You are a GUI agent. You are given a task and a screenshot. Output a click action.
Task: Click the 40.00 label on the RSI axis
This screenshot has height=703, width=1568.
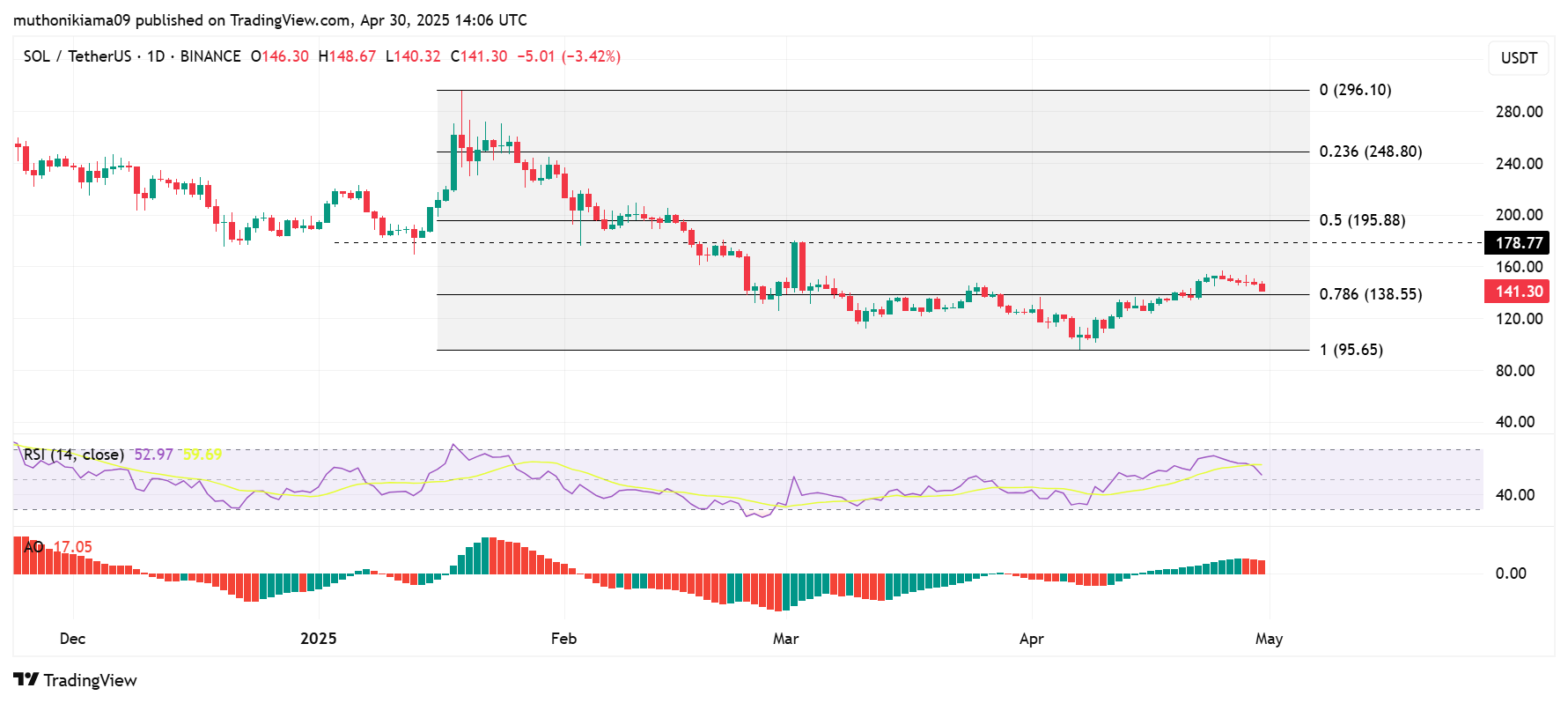[1515, 495]
